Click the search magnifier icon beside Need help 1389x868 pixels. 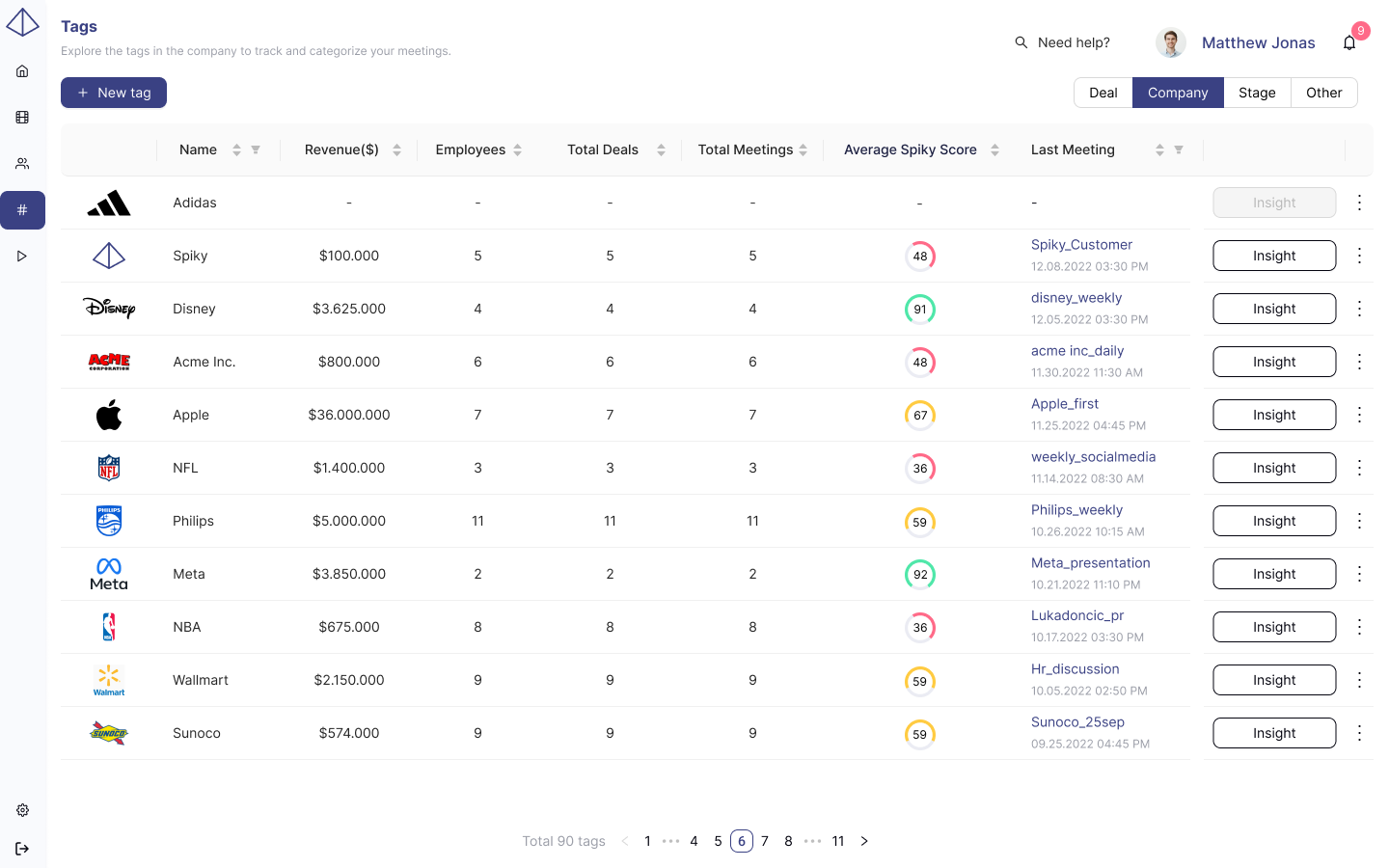pos(1021,42)
